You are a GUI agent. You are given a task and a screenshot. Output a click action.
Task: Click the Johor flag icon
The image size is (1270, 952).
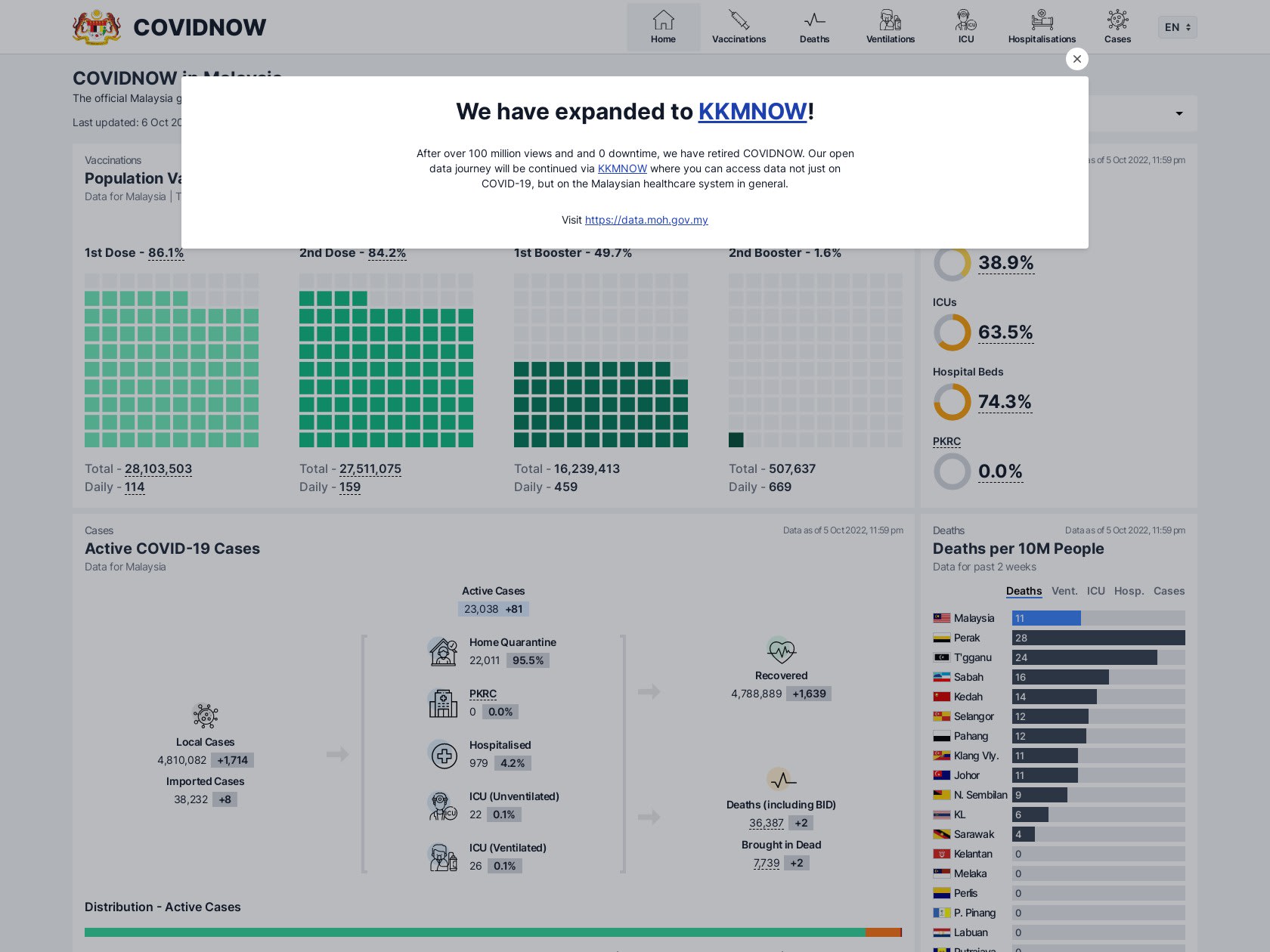941,775
